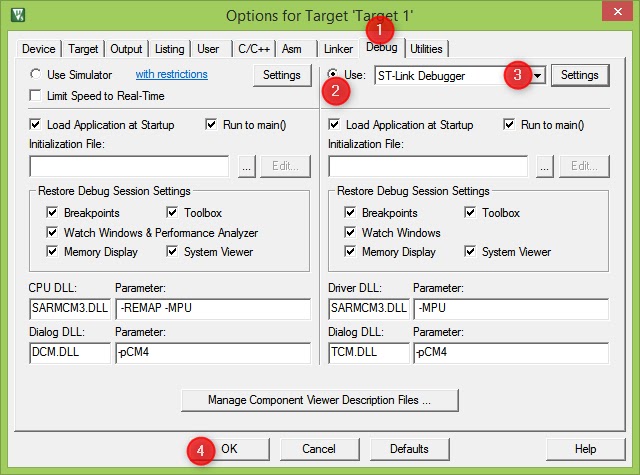Open the Output tab

pyautogui.click(x=126, y=49)
